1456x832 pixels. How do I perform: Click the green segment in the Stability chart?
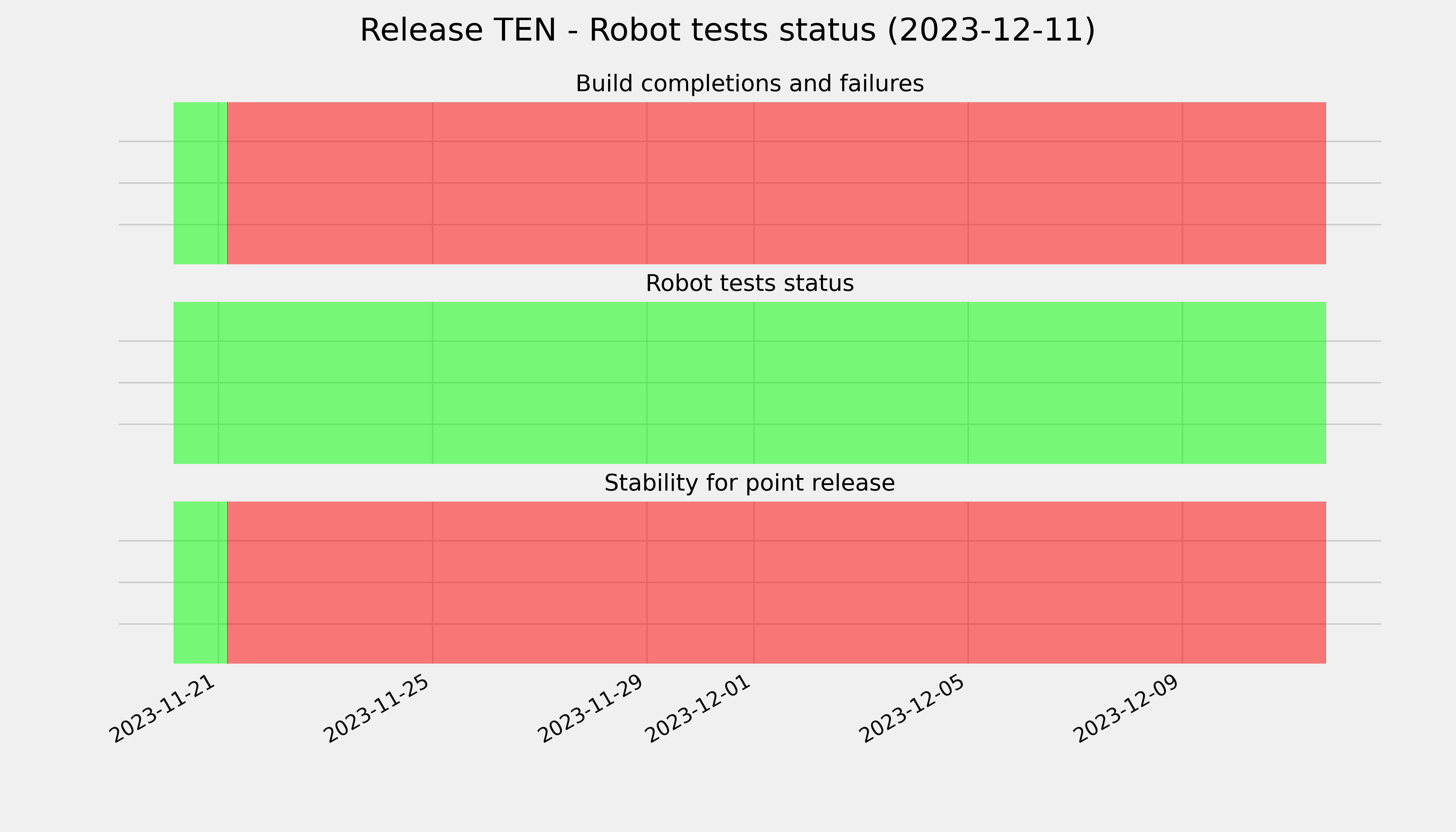point(200,583)
